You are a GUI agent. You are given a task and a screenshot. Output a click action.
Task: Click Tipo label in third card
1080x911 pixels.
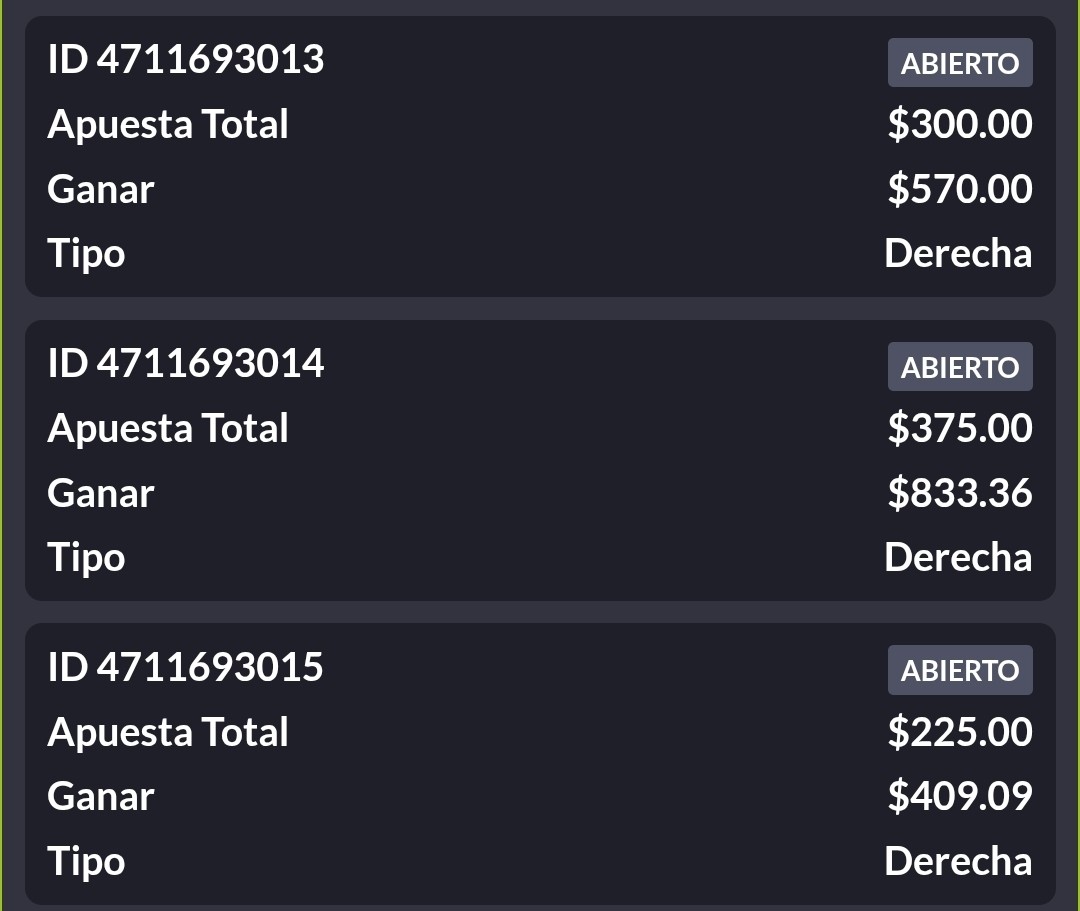pos(86,862)
